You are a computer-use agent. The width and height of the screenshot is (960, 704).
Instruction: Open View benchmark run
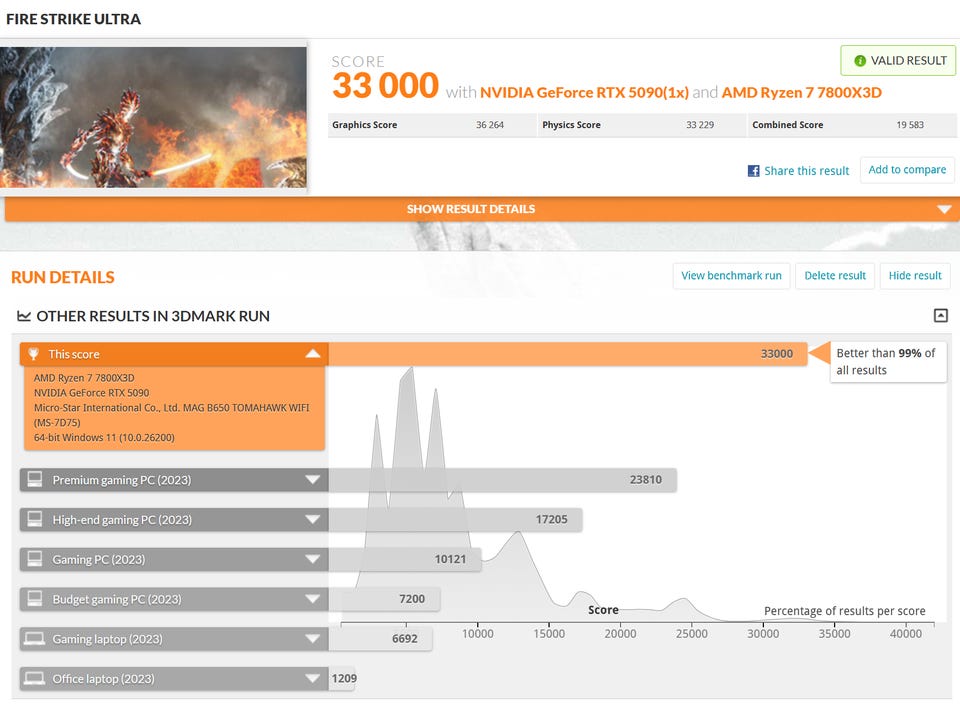731,275
